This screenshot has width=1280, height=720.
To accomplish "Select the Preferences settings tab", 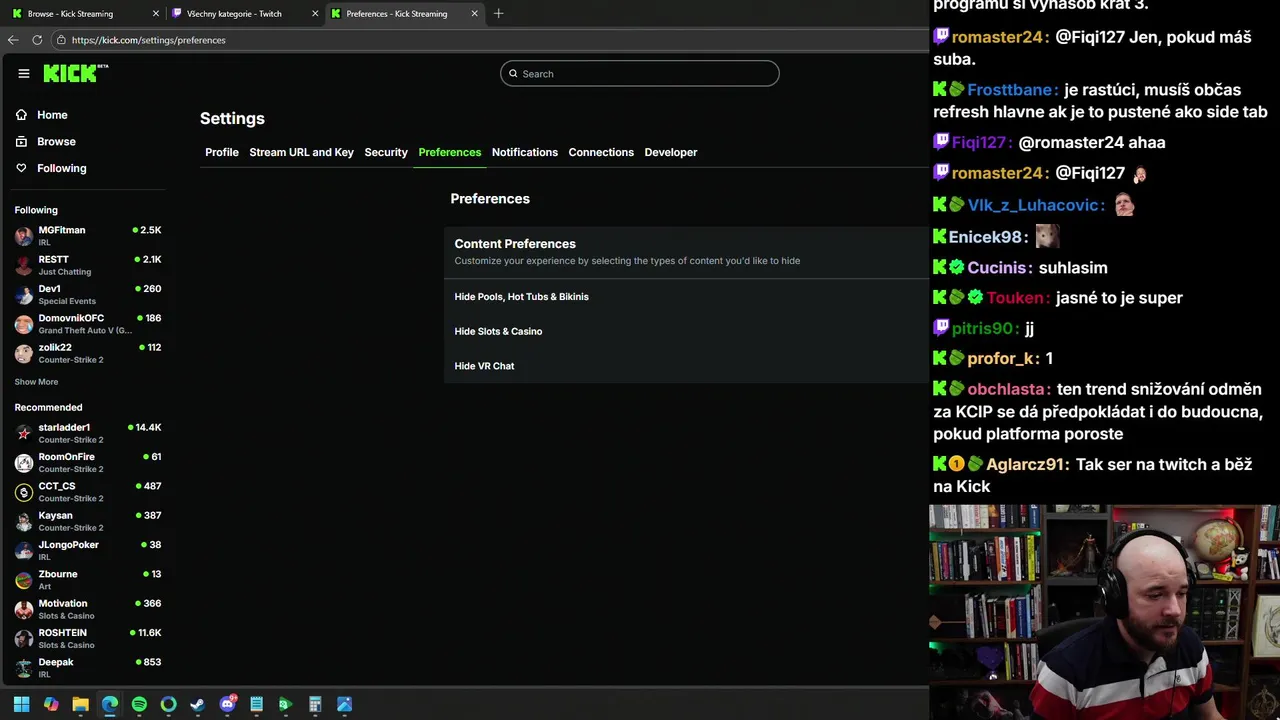I will (450, 152).
